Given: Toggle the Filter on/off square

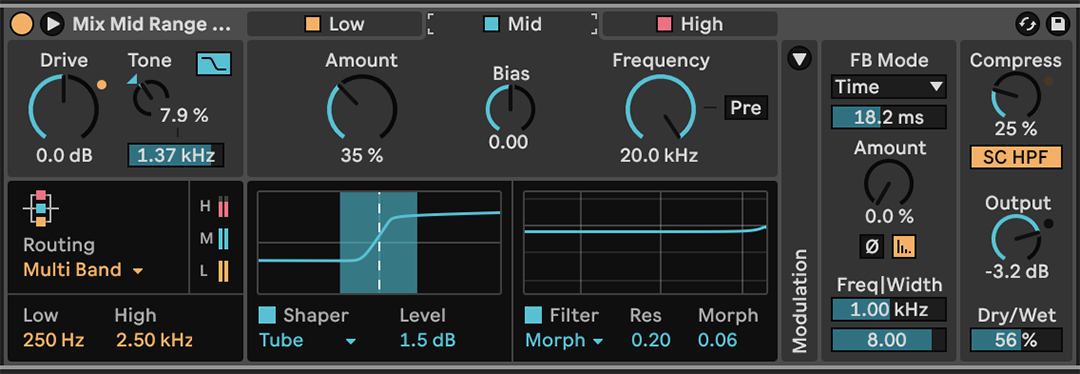Looking at the screenshot, I should (x=533, y=315).
